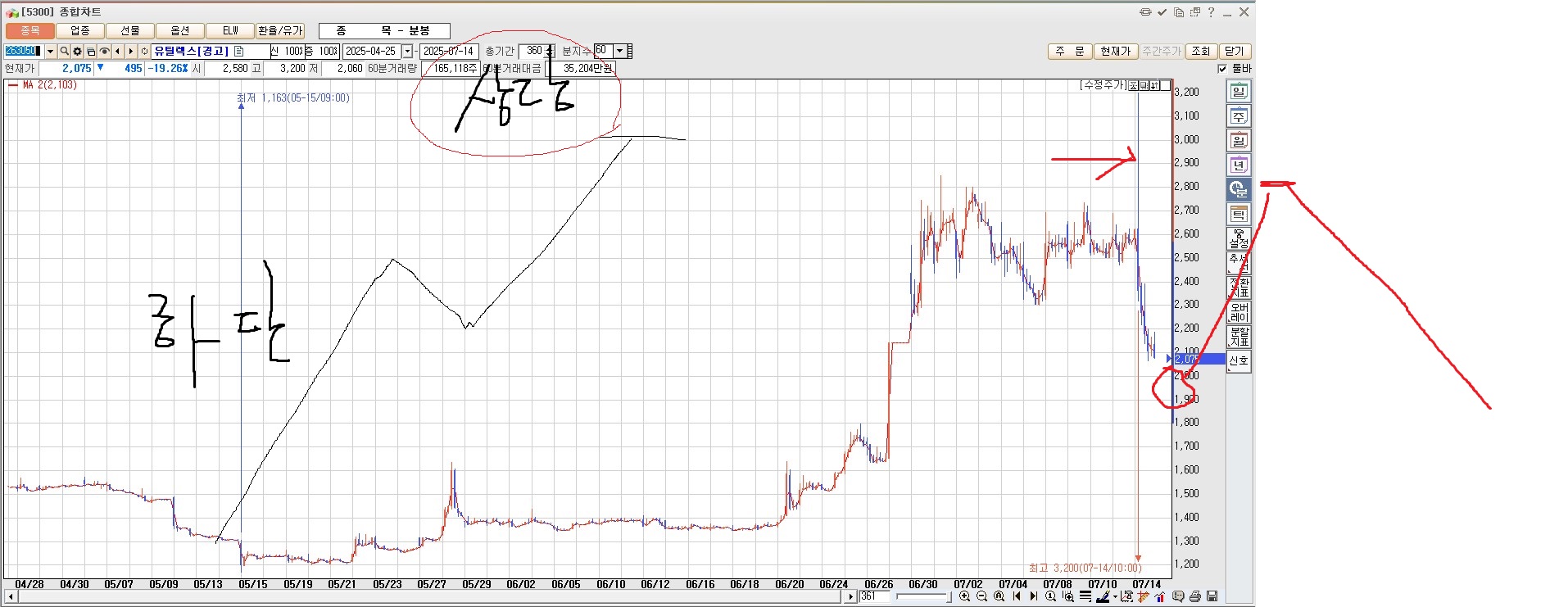
Task: Toggle the eye visibility icon
Action: pyautogui.click(x=104, y=52)
